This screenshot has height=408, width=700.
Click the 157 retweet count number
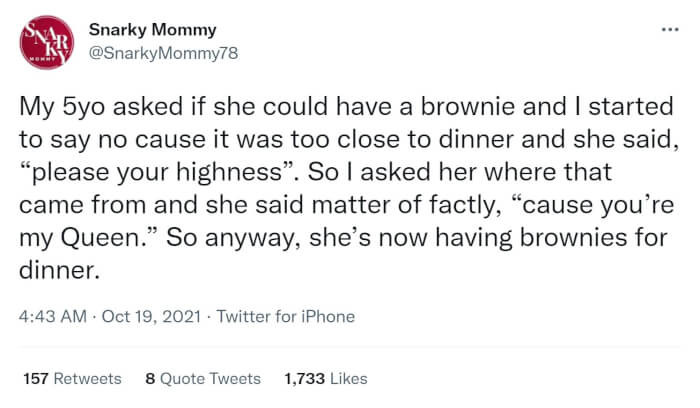(36, 379)
